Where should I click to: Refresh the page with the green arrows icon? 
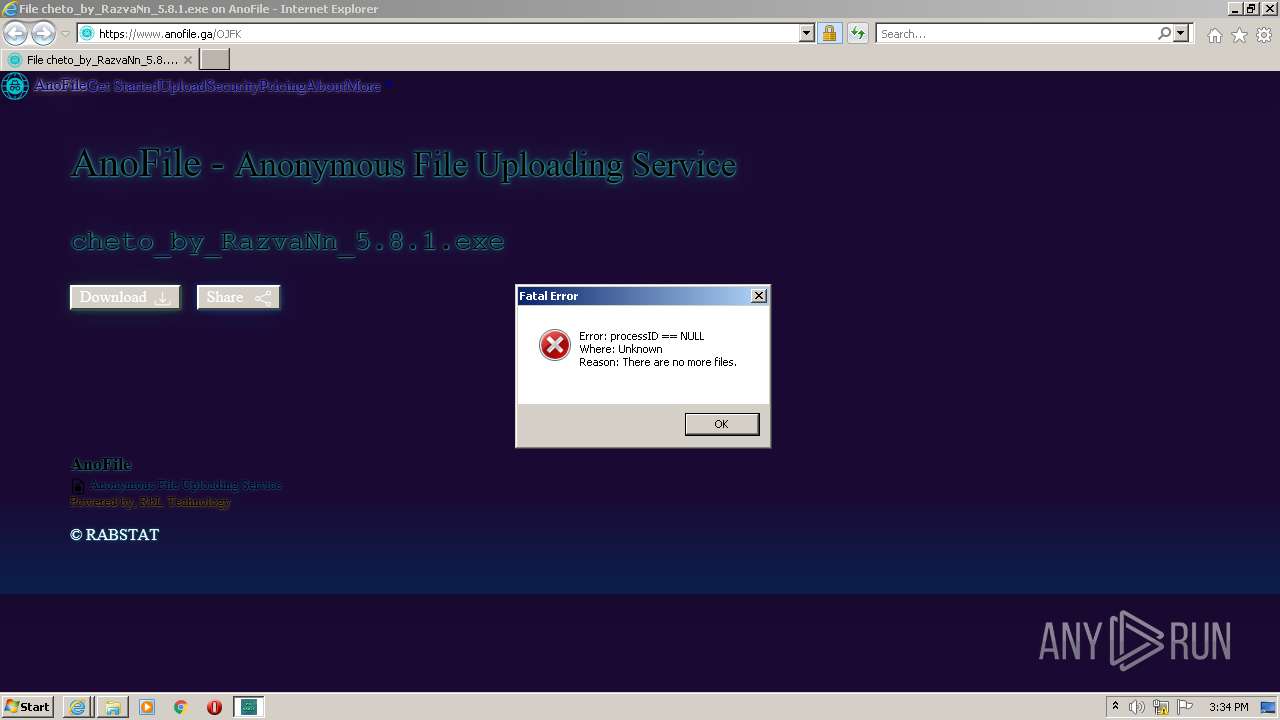pos(857,34)
